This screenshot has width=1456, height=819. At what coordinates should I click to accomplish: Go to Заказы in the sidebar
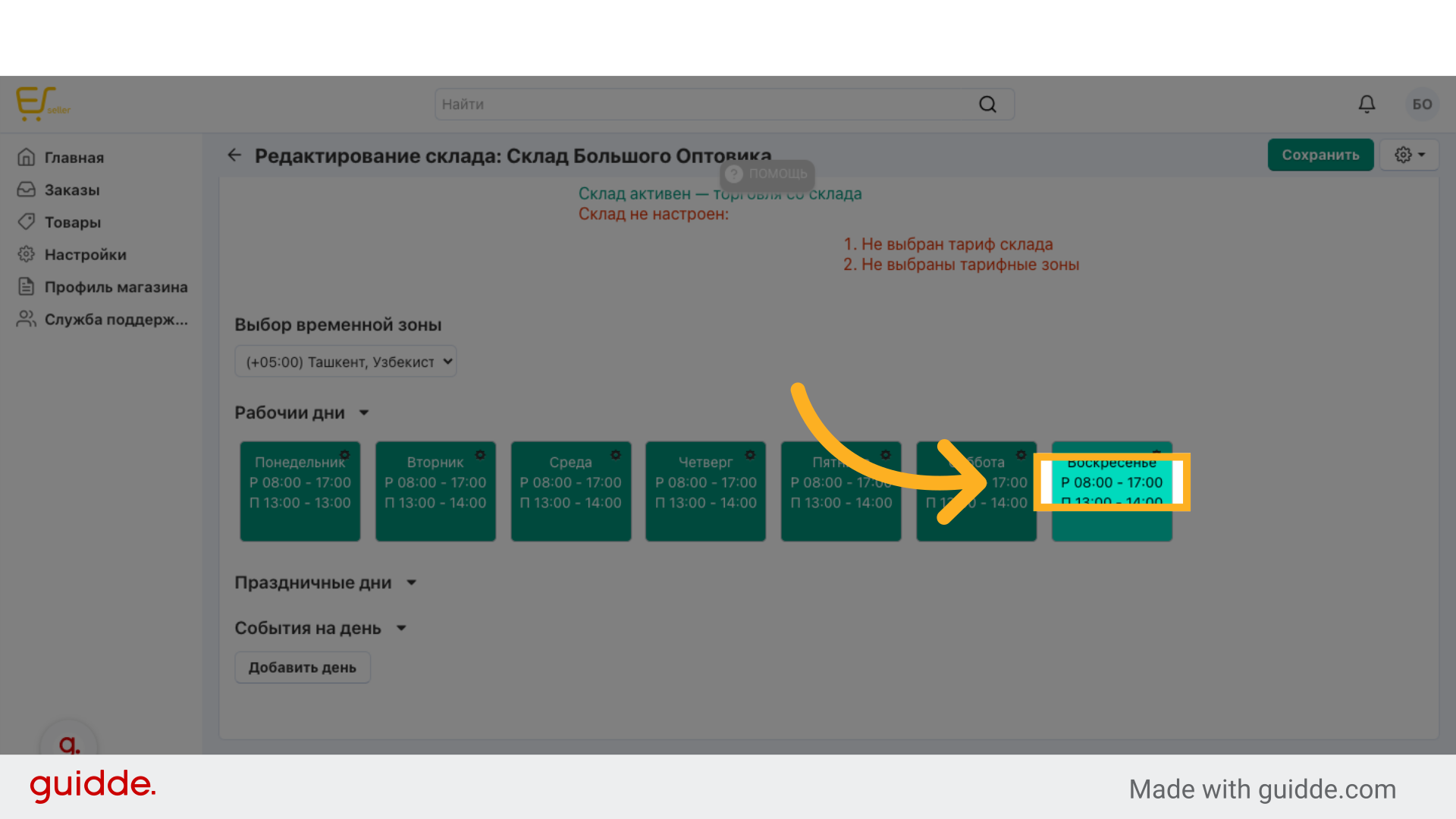(71, 190)
